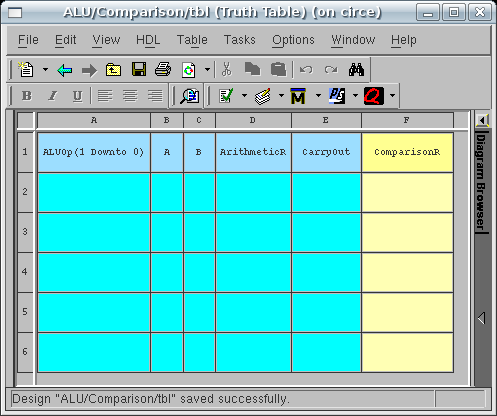Click the ModelSim M icon
This screenshot has height=416, width=497.
(x=298, y=96)
